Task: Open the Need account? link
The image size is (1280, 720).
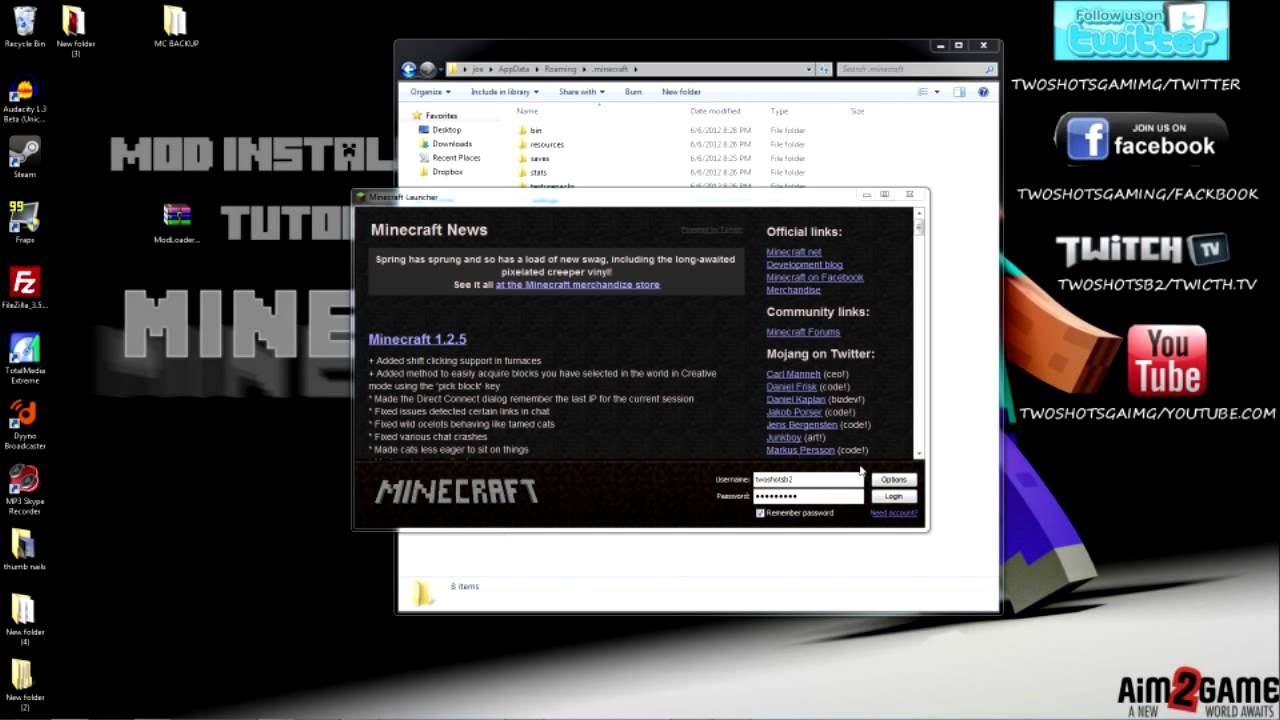Action: pos(893,513)
